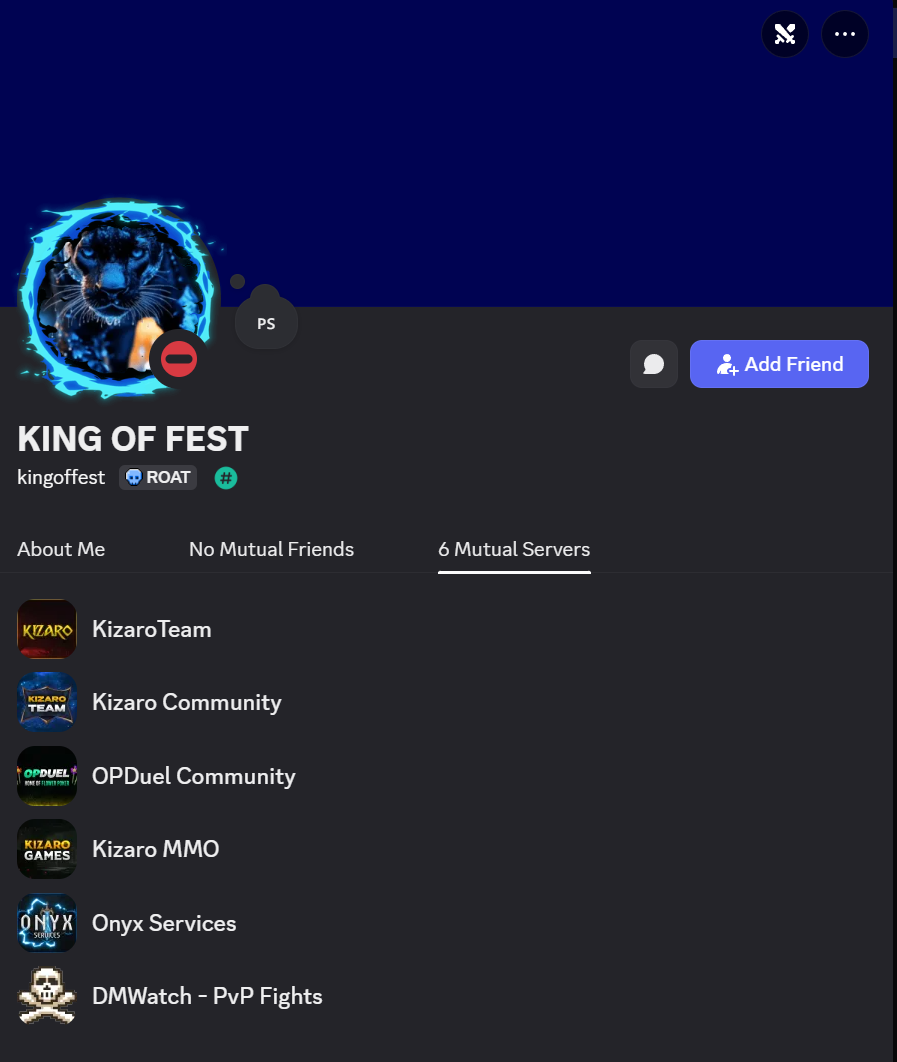Open the DMWatch skull crossbones icon
Image resolution: width=897 pixels, height=1062 pixels.
click(47, 996)
